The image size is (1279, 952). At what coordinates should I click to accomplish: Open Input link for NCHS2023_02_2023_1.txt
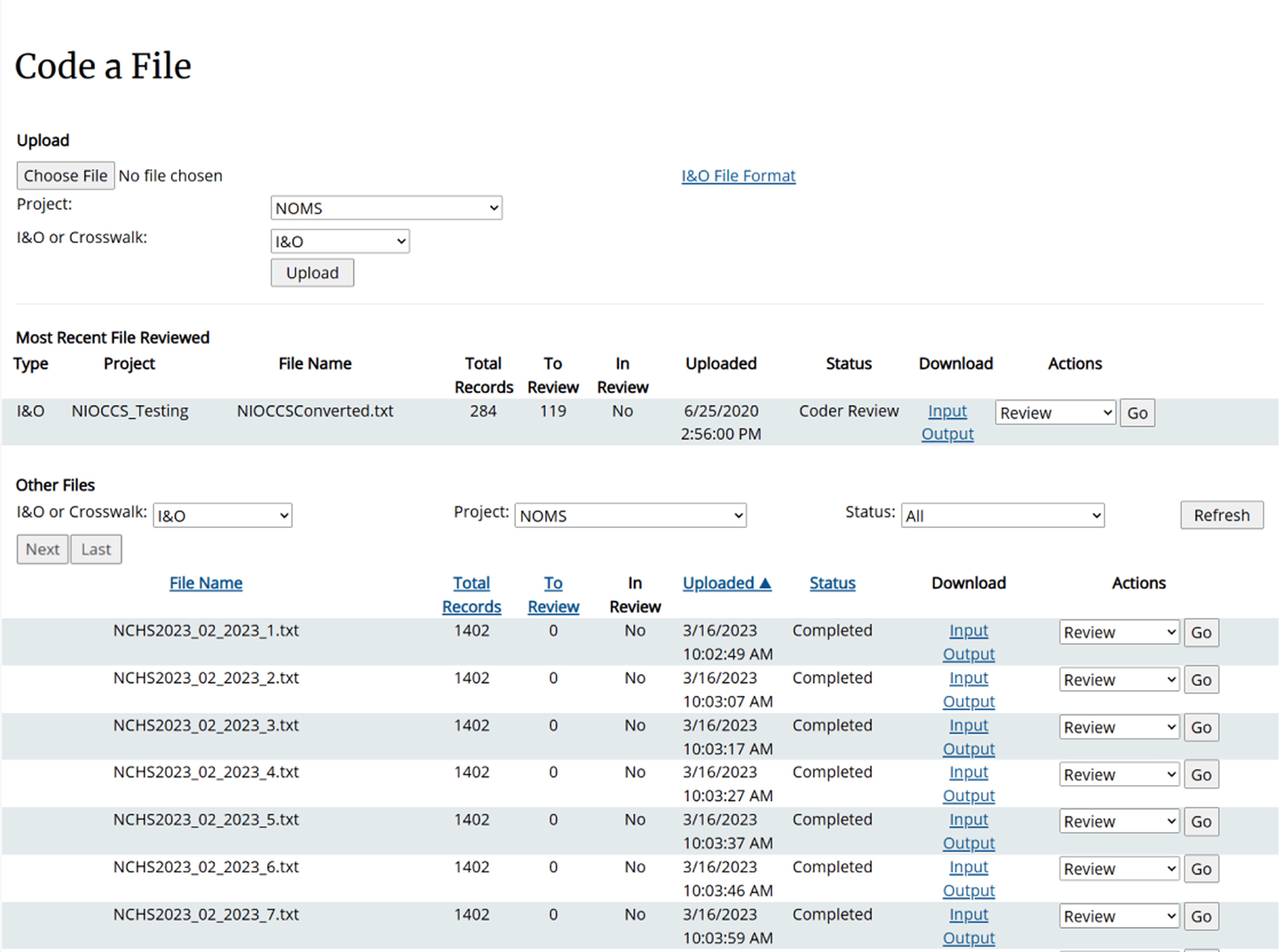pos(968,630)
